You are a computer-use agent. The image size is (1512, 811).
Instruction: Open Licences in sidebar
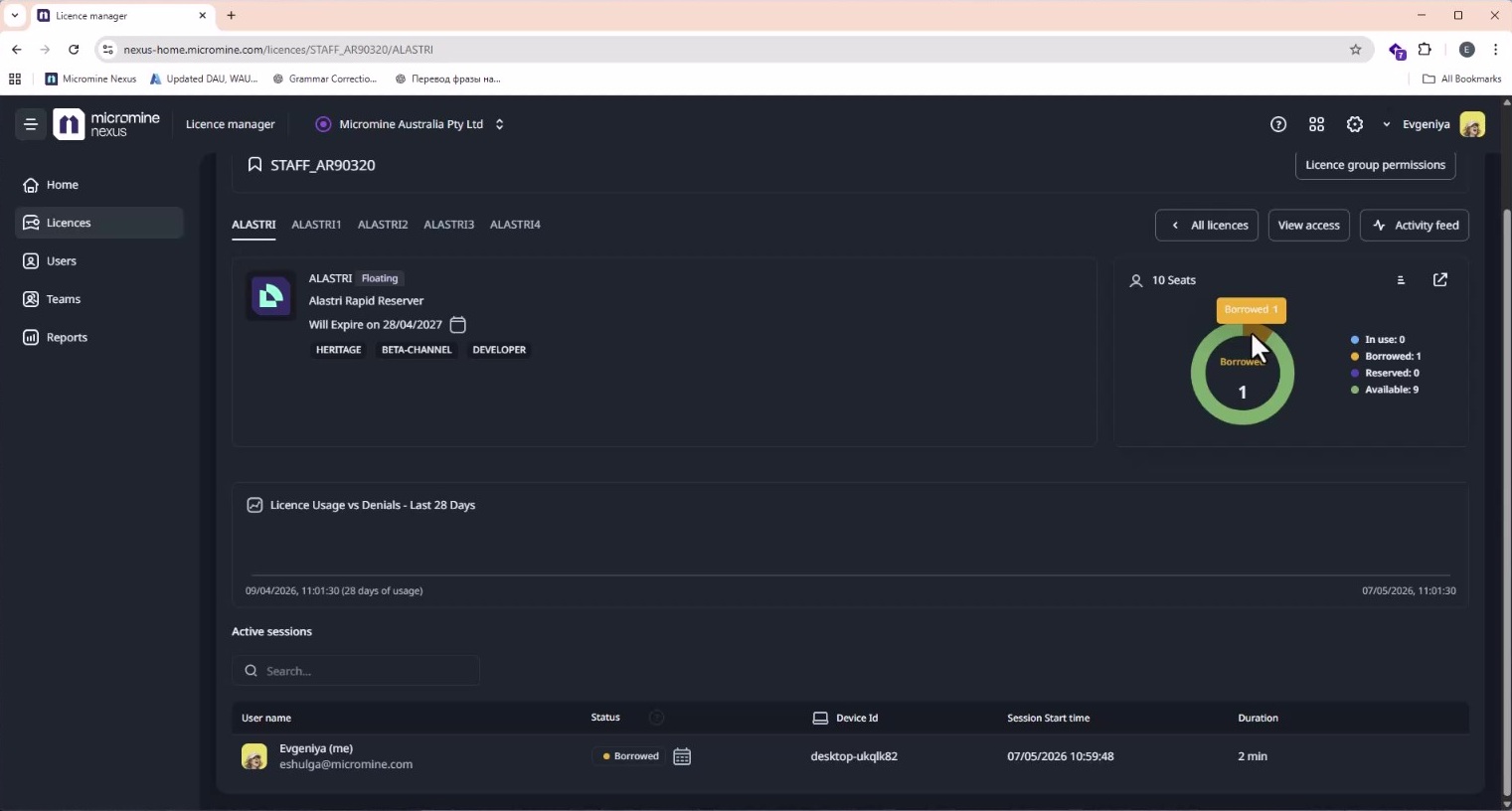point(99,223)
